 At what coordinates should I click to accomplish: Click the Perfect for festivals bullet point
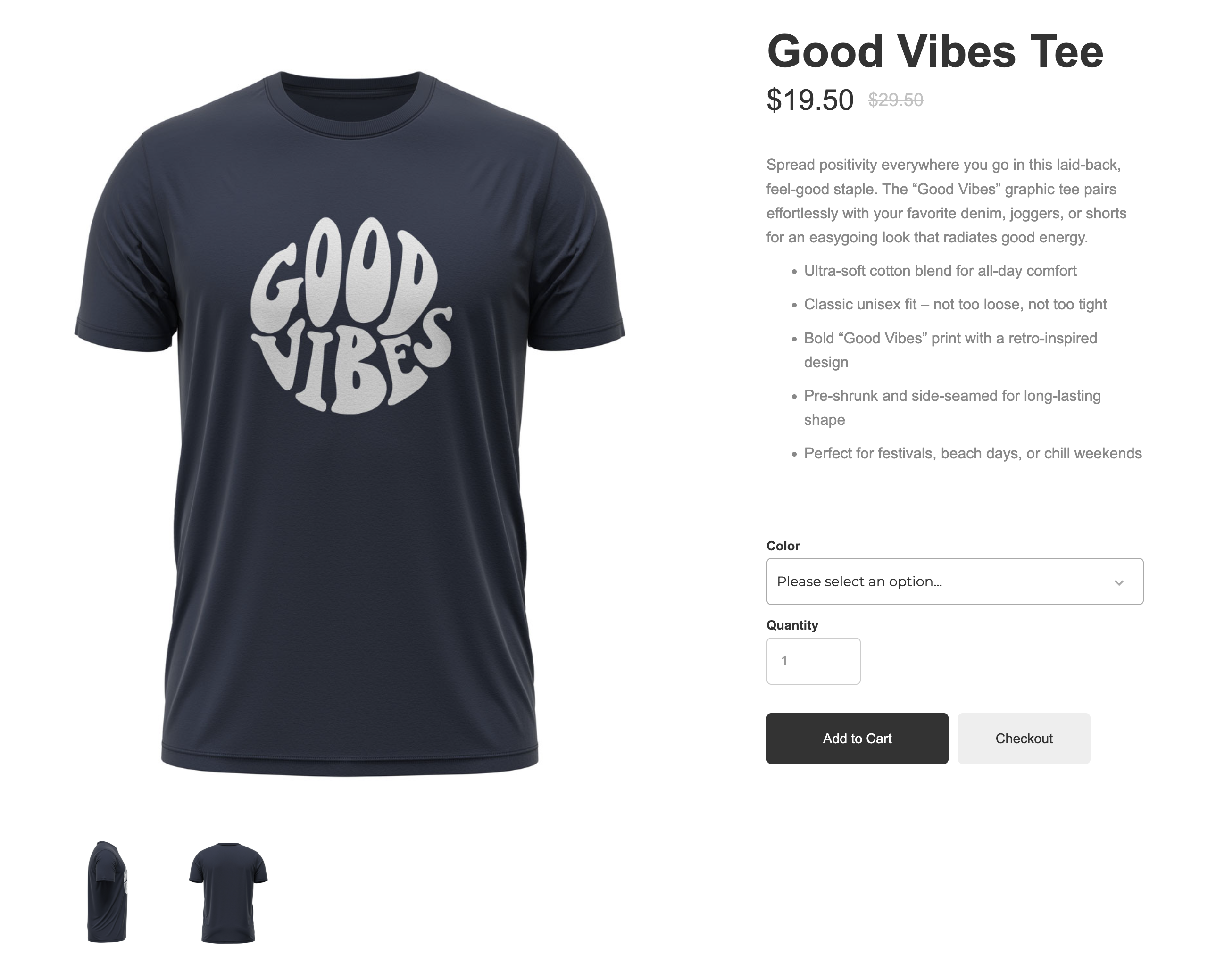tap(973, 453)
